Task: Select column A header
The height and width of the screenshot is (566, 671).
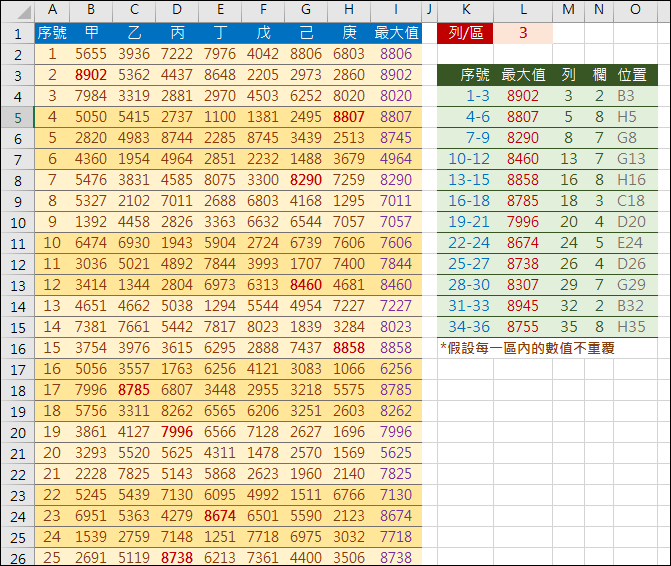Action: coord(52,10)
